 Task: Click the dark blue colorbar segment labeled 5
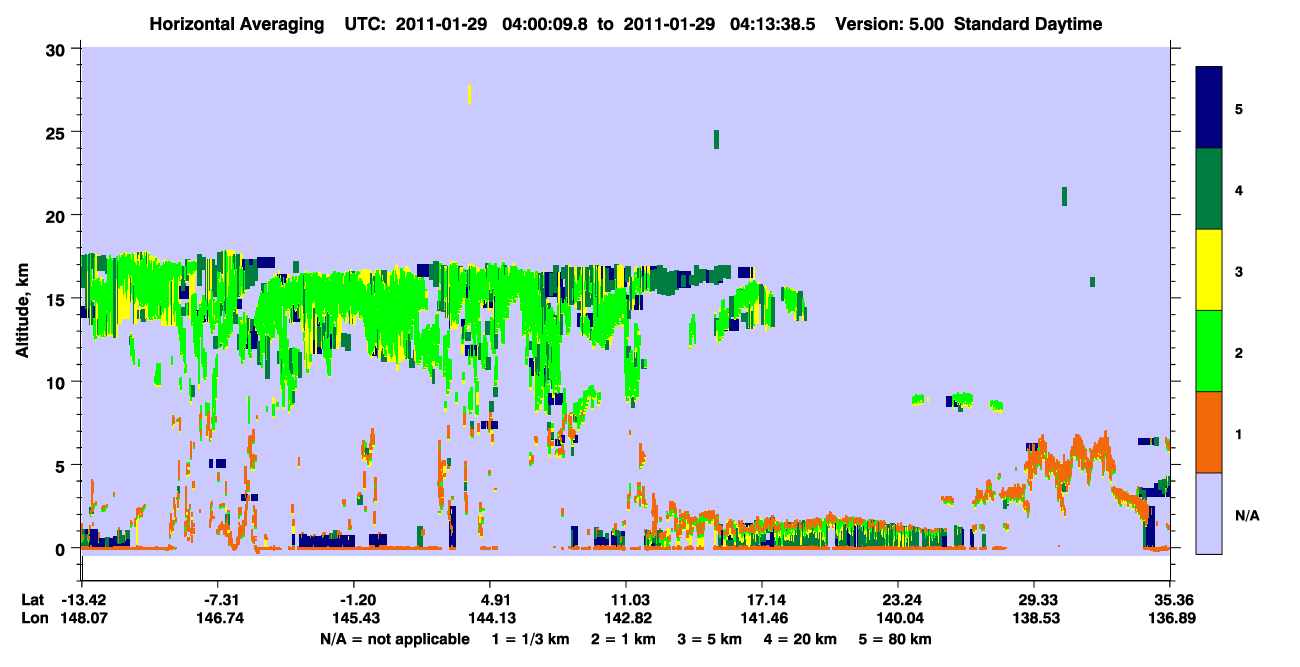pyautogui.click(x=1209, y=108)
